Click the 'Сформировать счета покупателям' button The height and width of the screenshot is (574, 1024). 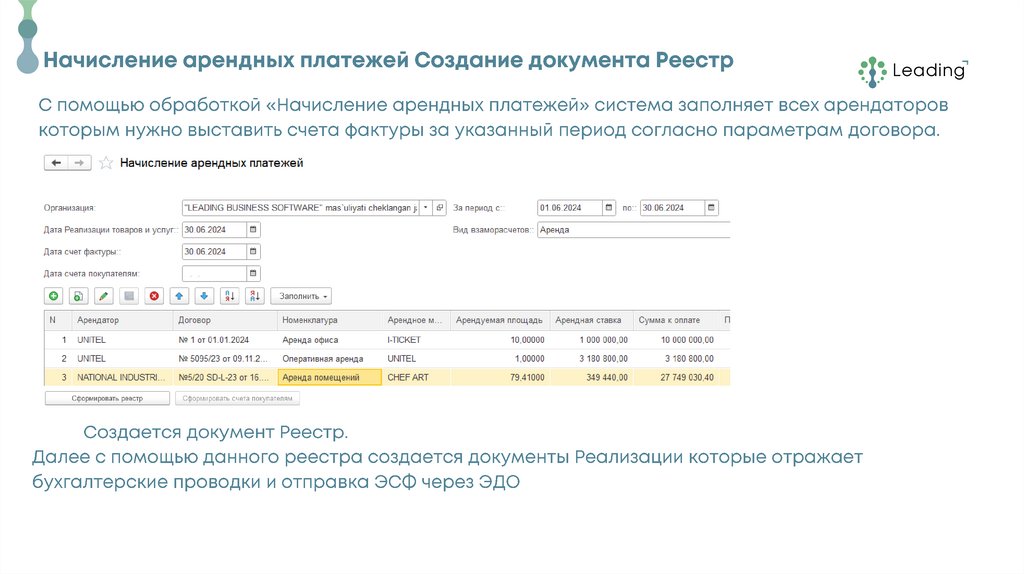pos(237,398)
